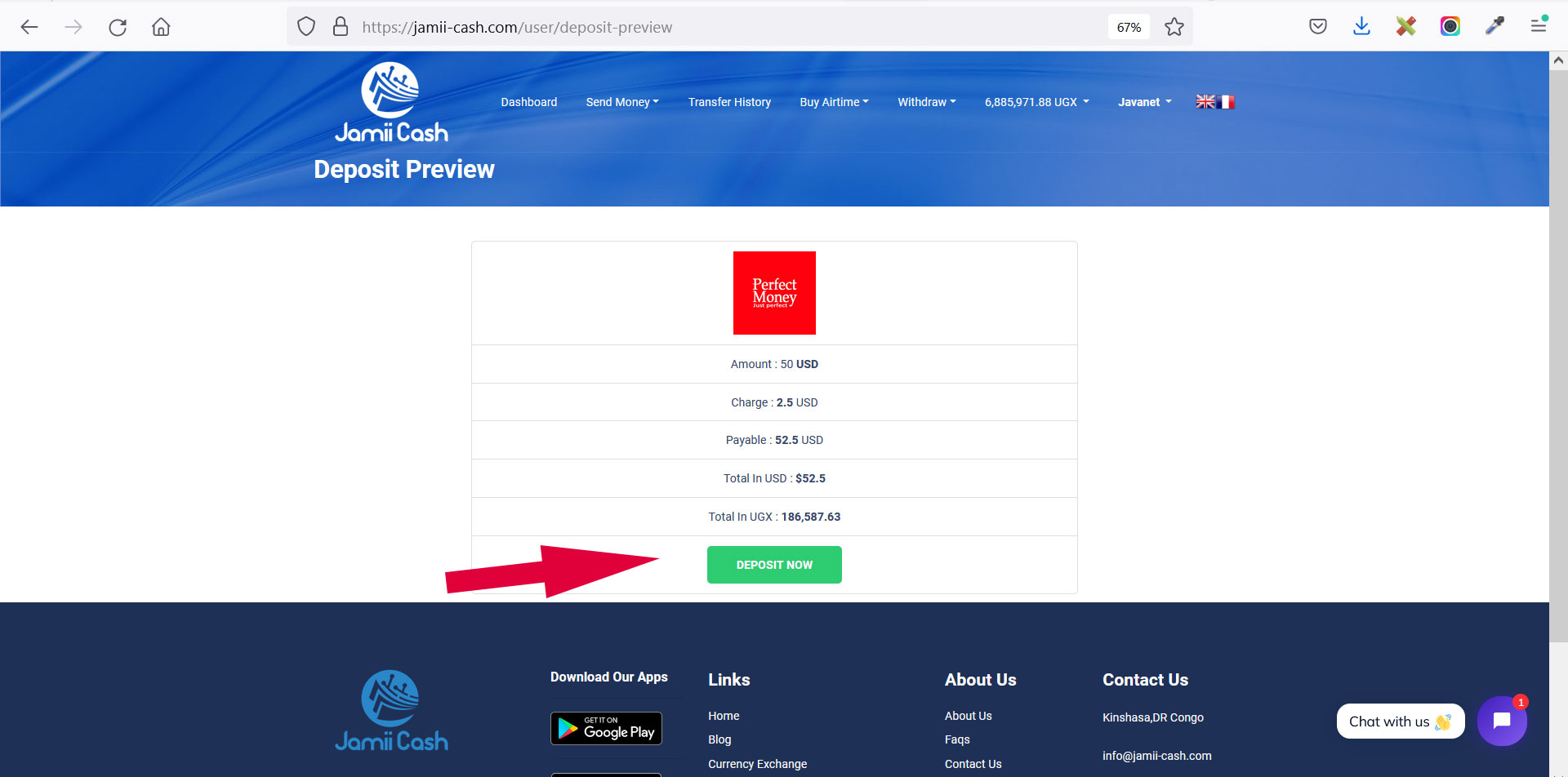Click the eyedropper extension icon
Image resolution: width=1568 pixels, height=777 pixels.
click(x=1494, y=27)
